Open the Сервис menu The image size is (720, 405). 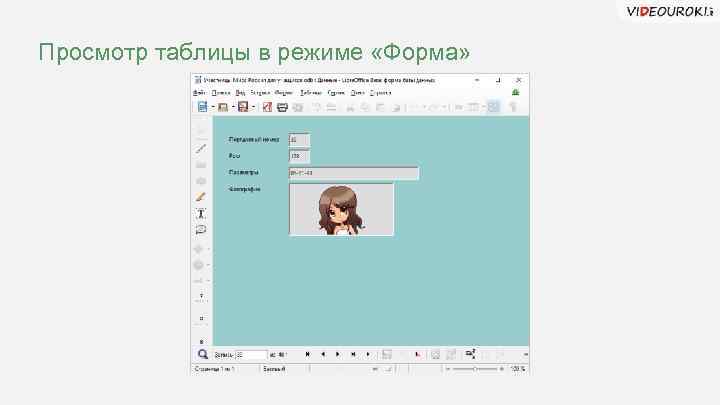pyautogui.click(x=336, y=93)
